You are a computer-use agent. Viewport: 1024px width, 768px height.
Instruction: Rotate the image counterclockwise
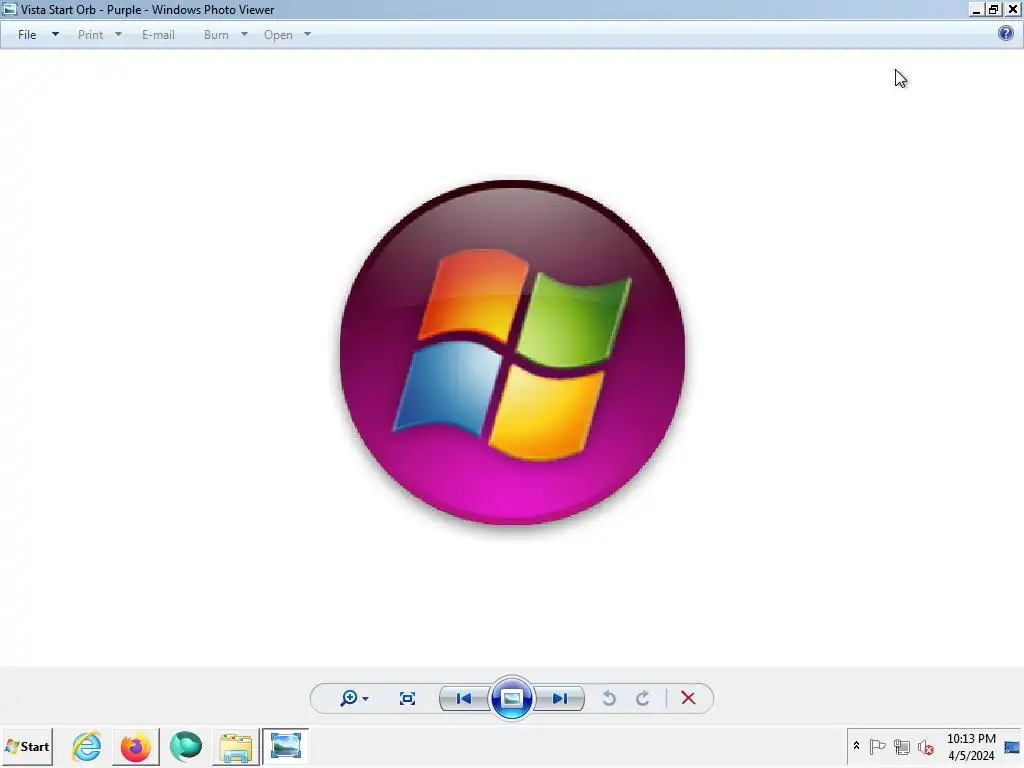[609, 698]
